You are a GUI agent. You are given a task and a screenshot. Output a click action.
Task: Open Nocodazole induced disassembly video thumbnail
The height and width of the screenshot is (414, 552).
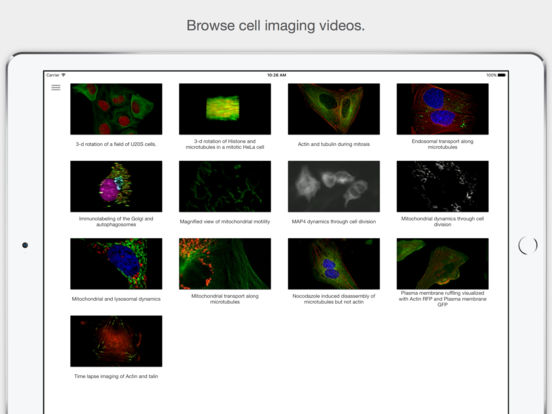334,264
